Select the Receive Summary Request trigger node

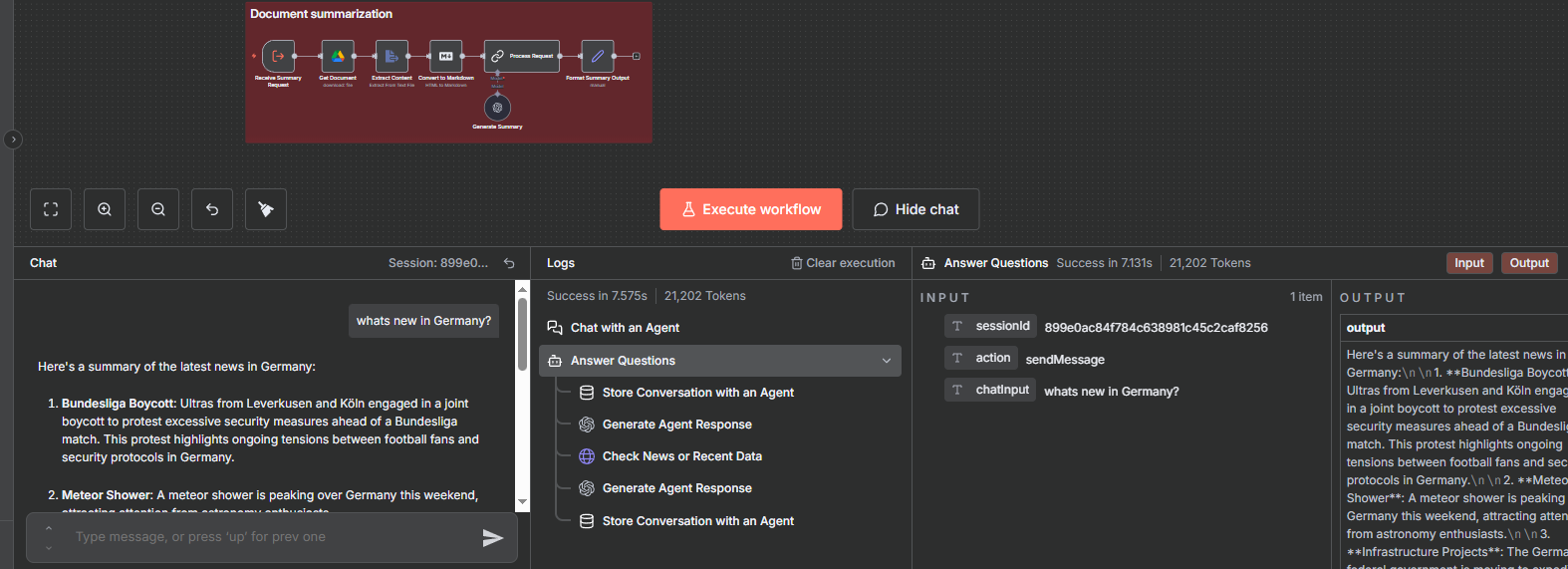[x=278, y=56]
